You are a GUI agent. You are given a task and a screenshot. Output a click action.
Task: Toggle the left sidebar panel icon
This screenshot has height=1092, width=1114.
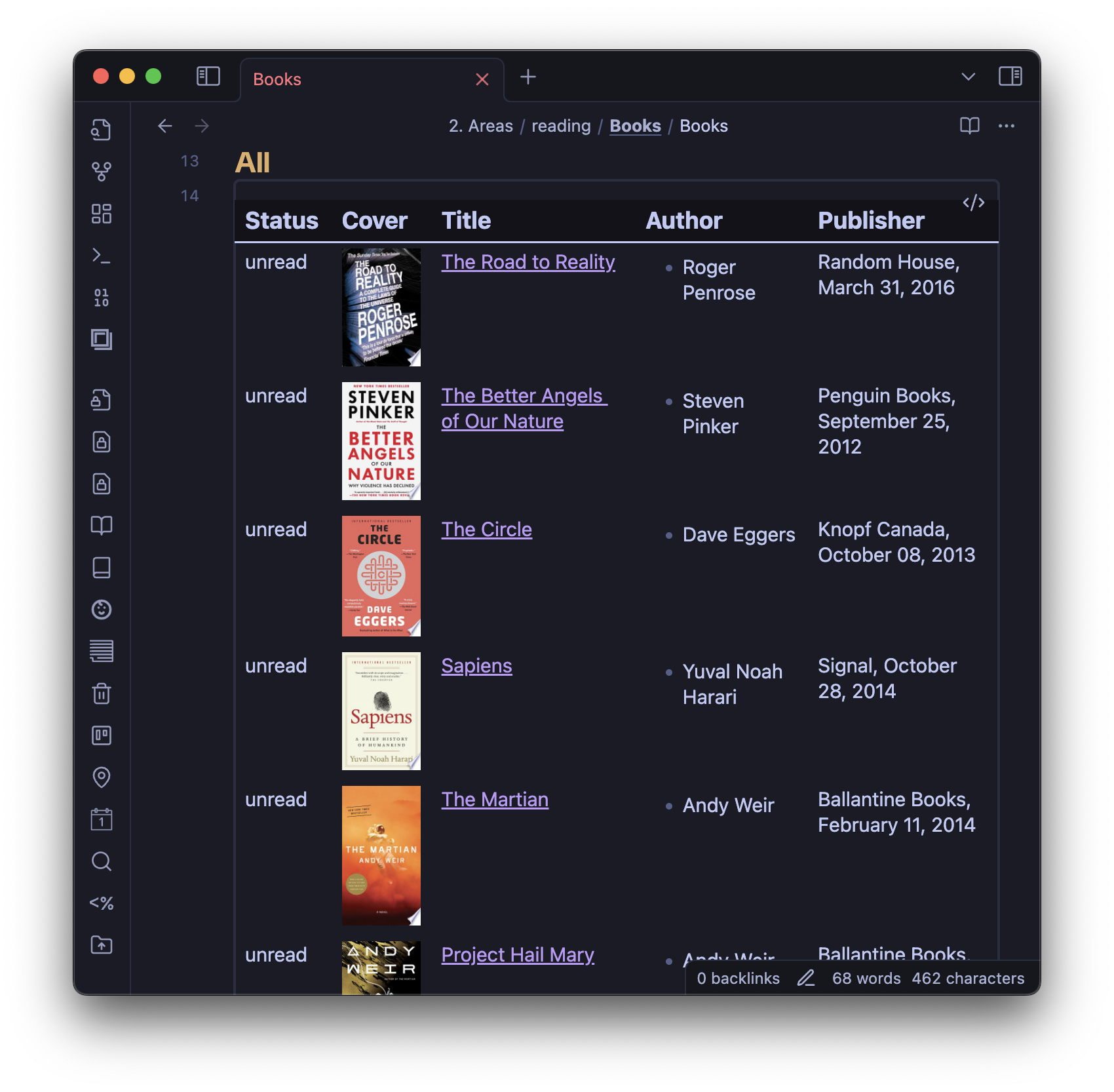pyautogui.click(x=208, y=77)
